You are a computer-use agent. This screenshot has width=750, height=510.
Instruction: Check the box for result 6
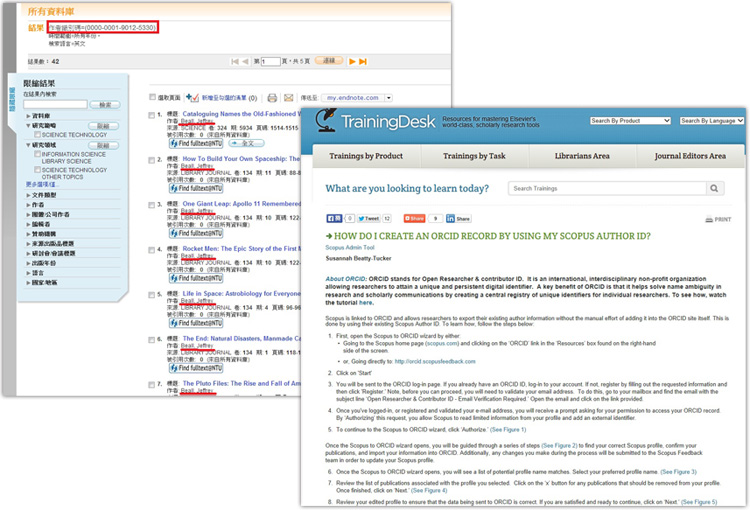point(152,340)
